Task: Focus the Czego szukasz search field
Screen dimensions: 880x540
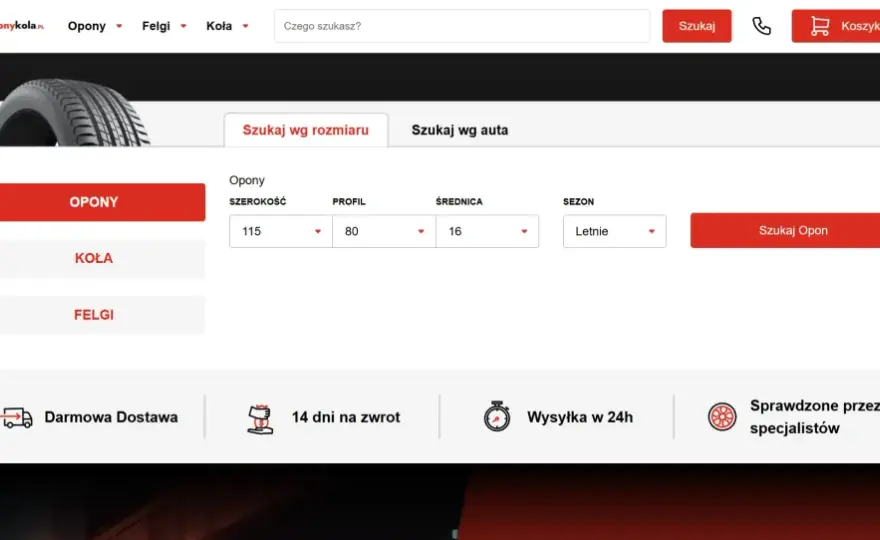Action: pos(462,26)
